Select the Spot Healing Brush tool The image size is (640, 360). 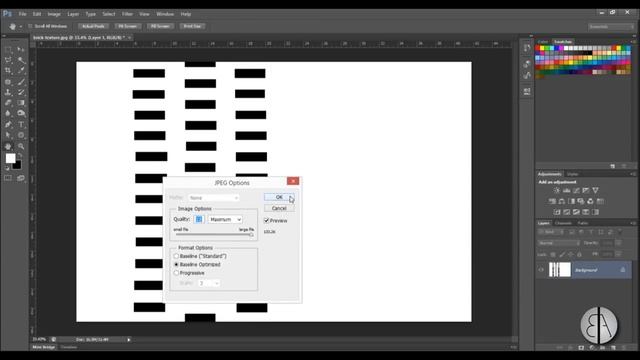pos(8,82)
